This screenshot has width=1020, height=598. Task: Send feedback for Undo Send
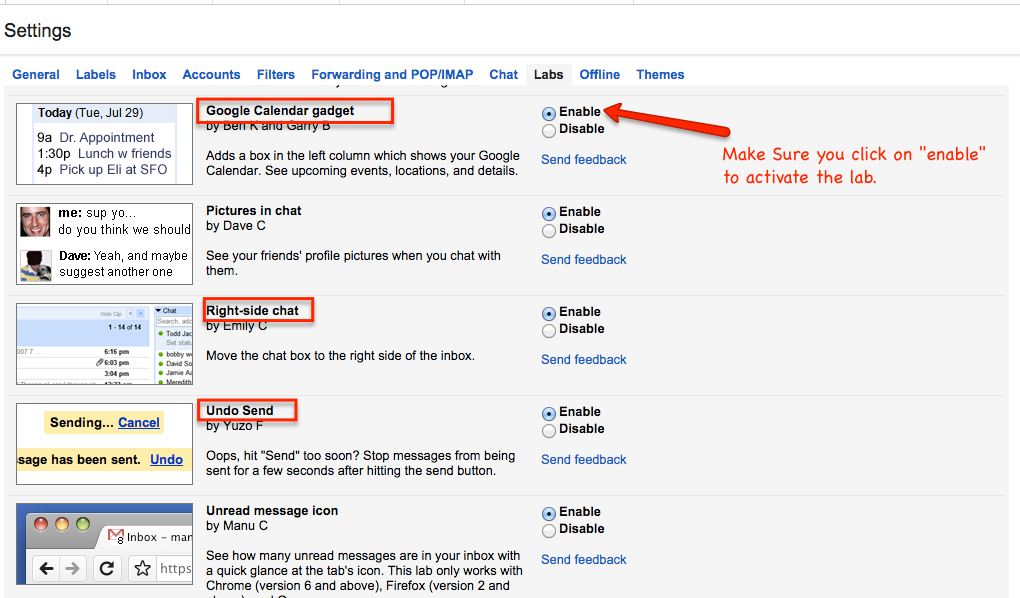pyautogui.click(x=584, y=459)
